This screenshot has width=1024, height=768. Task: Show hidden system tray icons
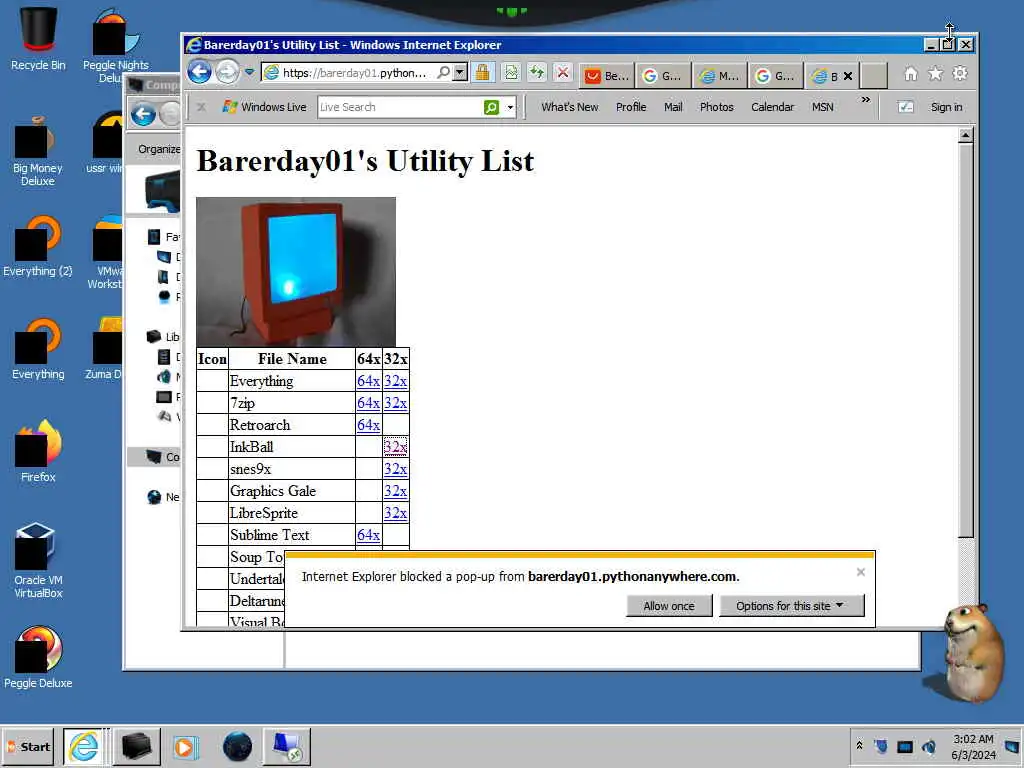(x=859, y=746)
